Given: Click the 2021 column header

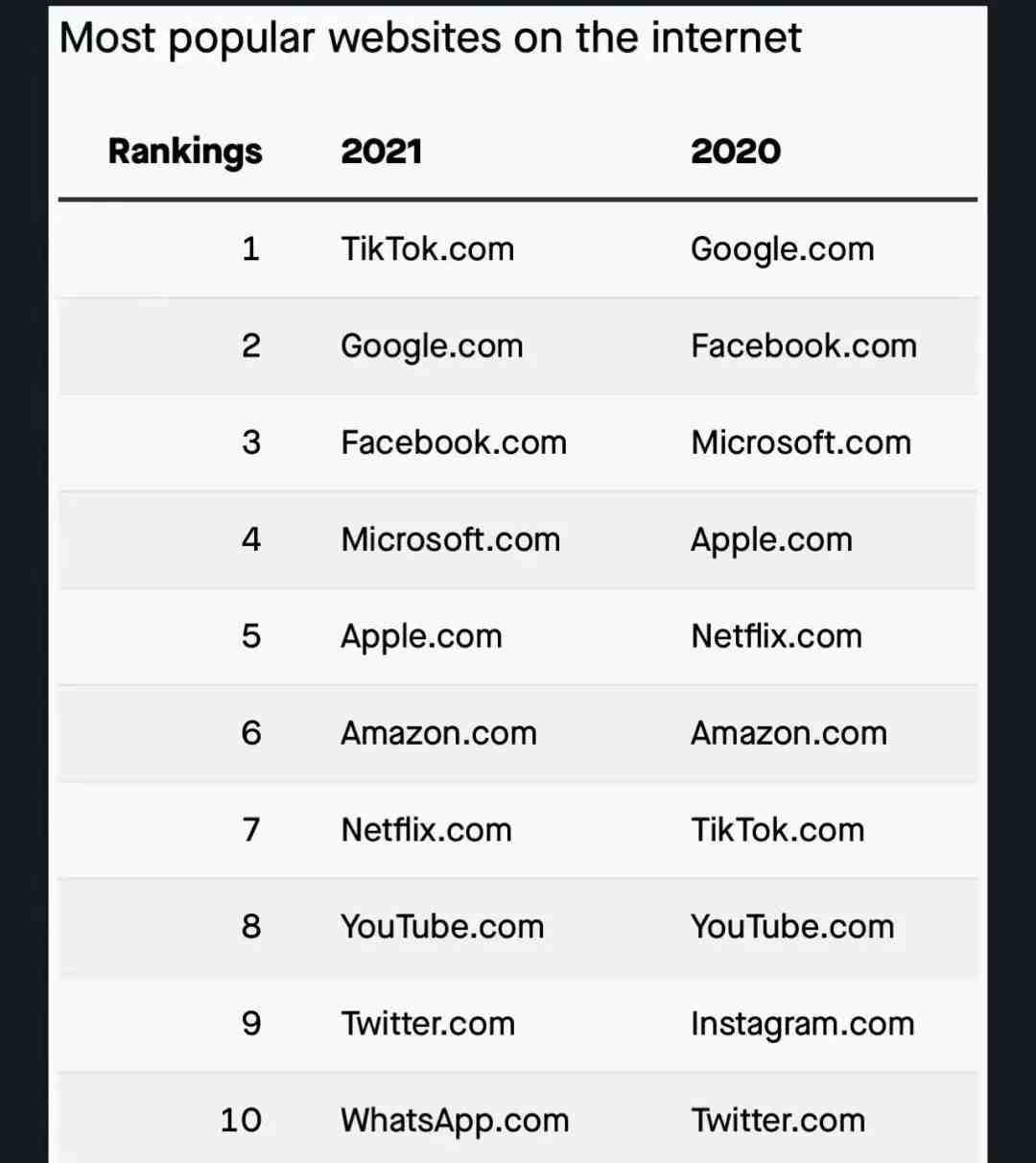Looking at the screenshot, I should coord(382,151).
